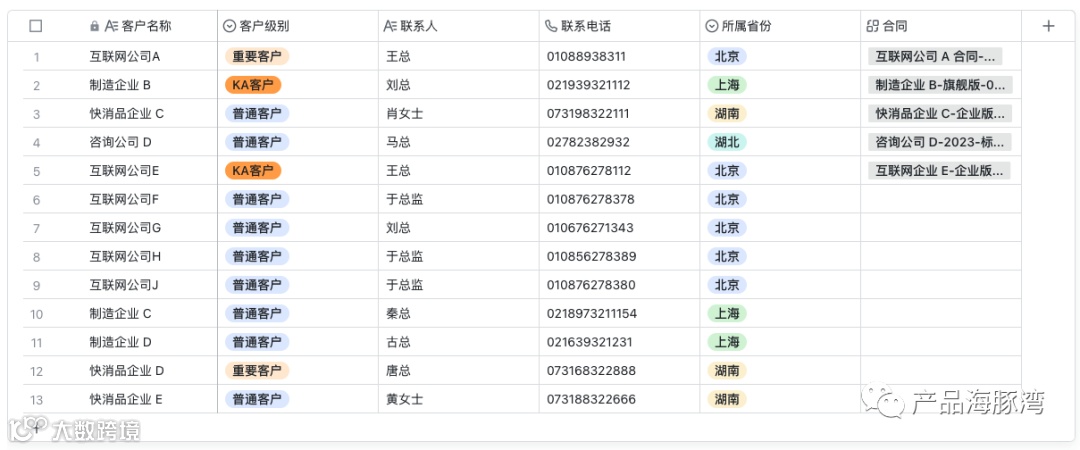Click empty 合同 cell for 互联网公司F
The image size is (1080, 450).
[940, 200]
